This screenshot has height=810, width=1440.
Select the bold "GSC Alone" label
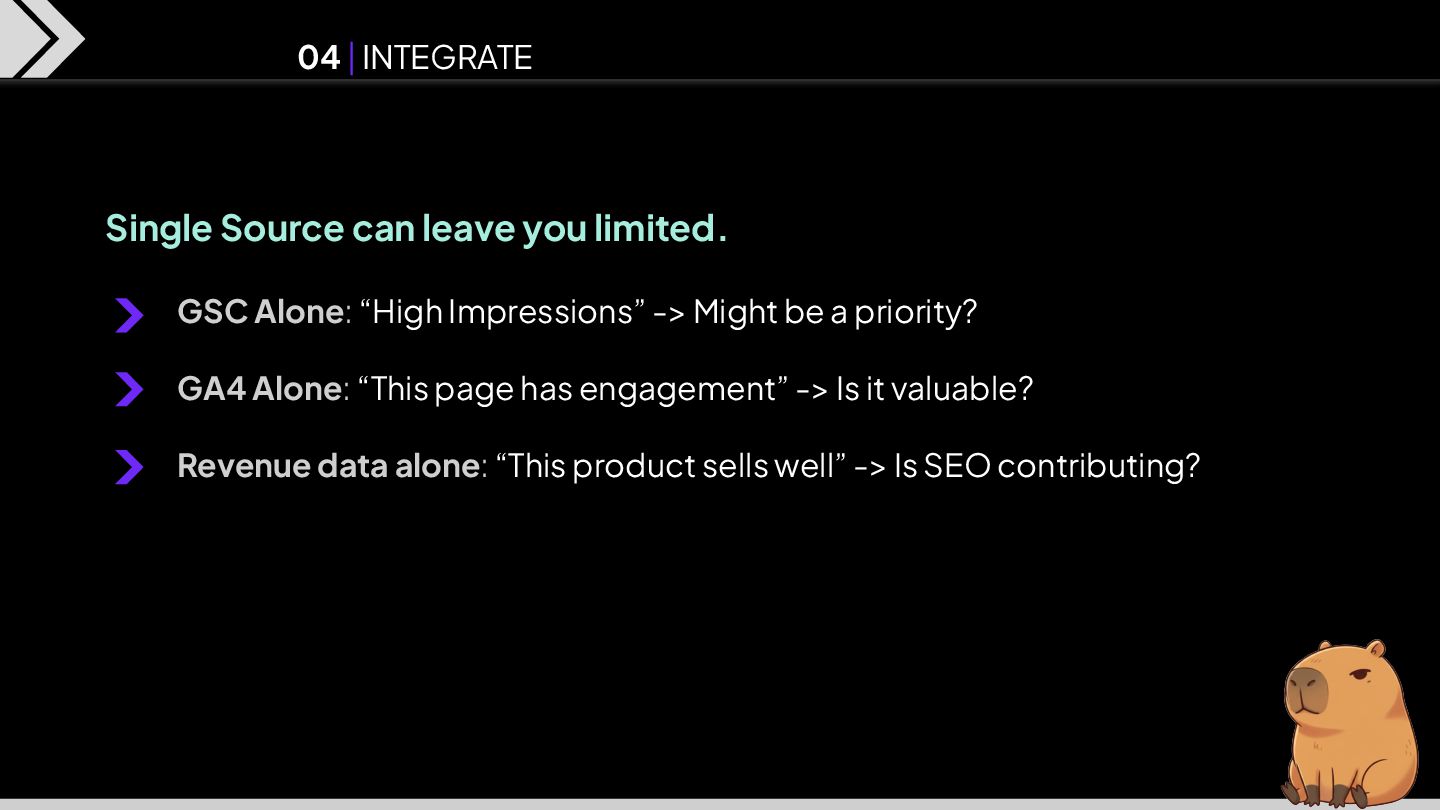[260, 312]
